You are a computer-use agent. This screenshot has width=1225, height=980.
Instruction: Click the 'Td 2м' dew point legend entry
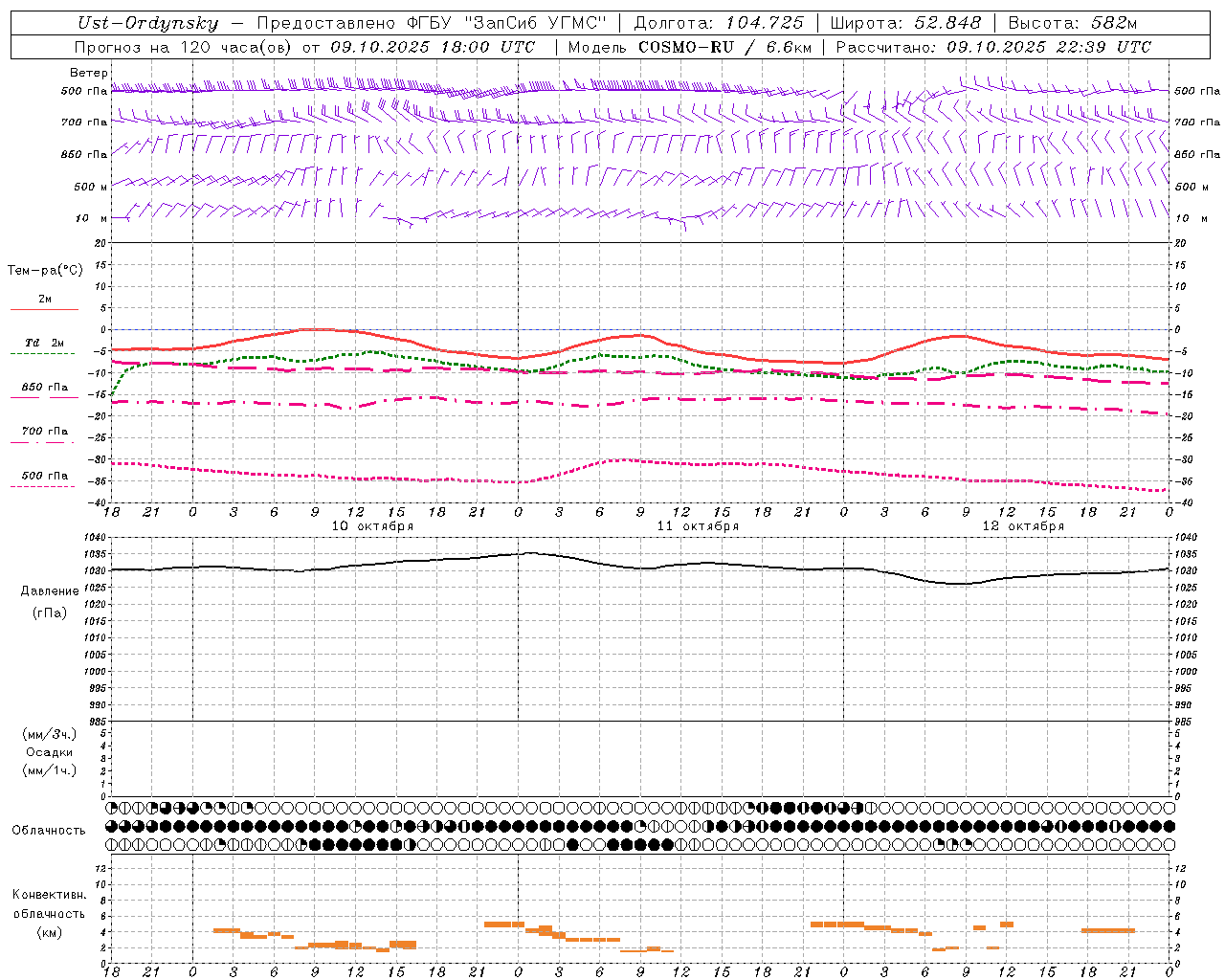44,348
